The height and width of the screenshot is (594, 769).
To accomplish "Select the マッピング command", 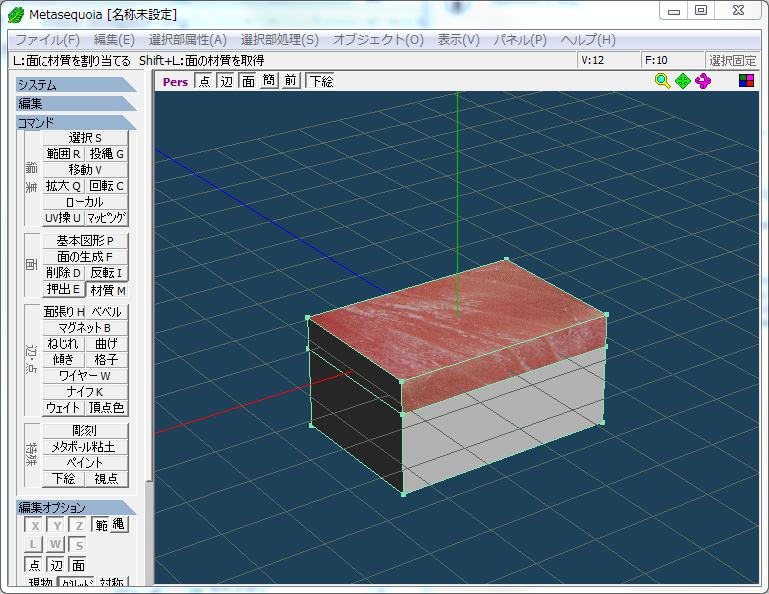I will pos(106,218).
